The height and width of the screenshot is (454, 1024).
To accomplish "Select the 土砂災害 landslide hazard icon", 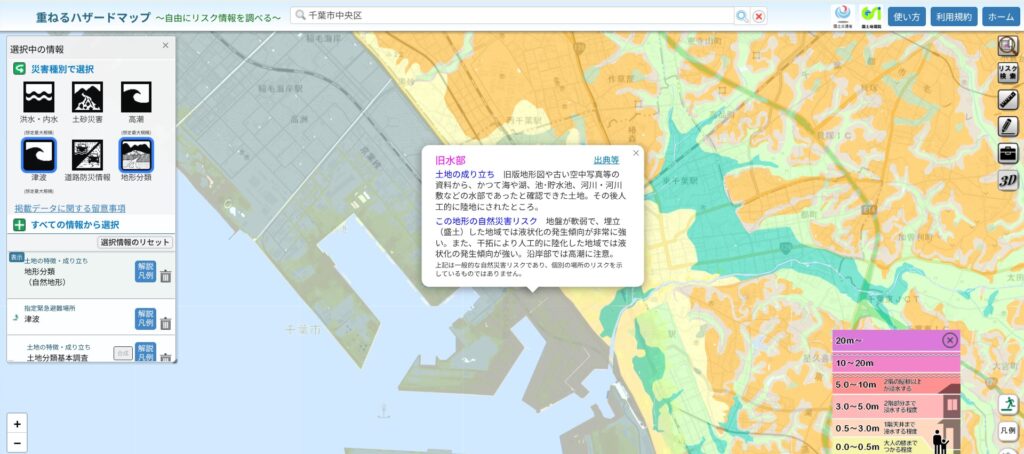I will pyautogui.click(x=88, y=97).
